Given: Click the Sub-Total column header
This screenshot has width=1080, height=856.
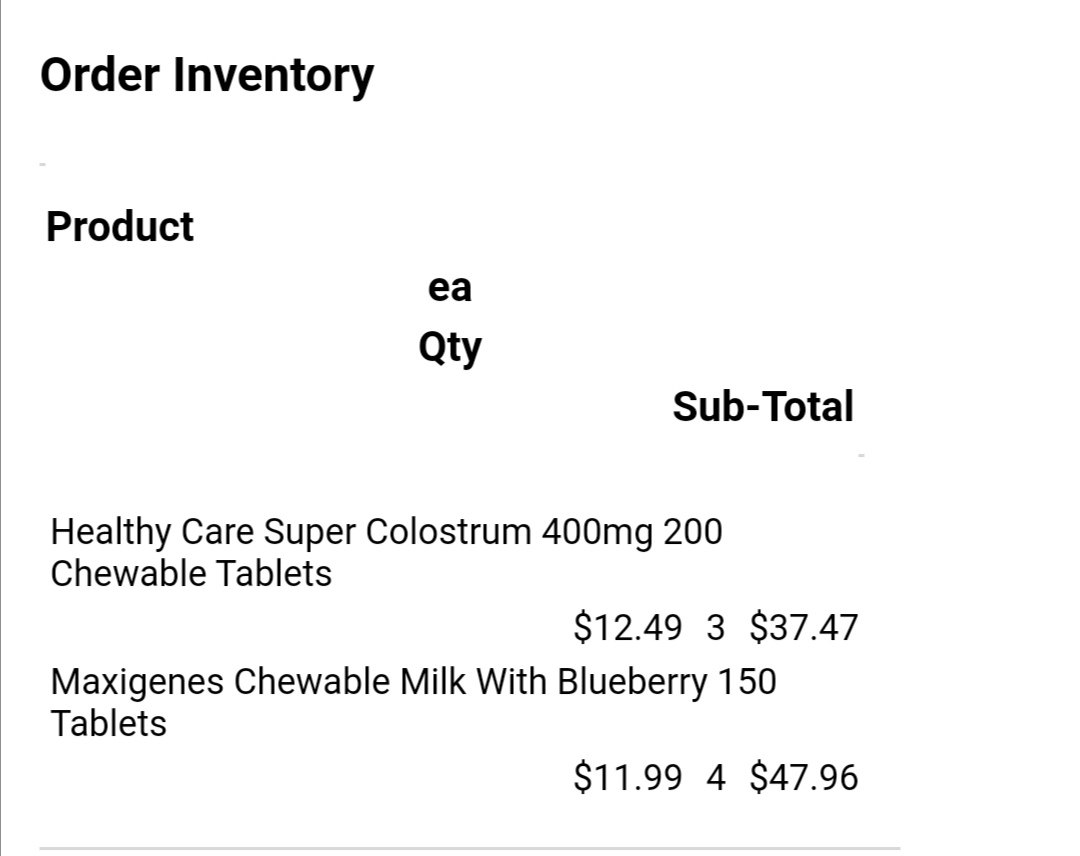Looking at the screenshot, I should pos(763,406).
